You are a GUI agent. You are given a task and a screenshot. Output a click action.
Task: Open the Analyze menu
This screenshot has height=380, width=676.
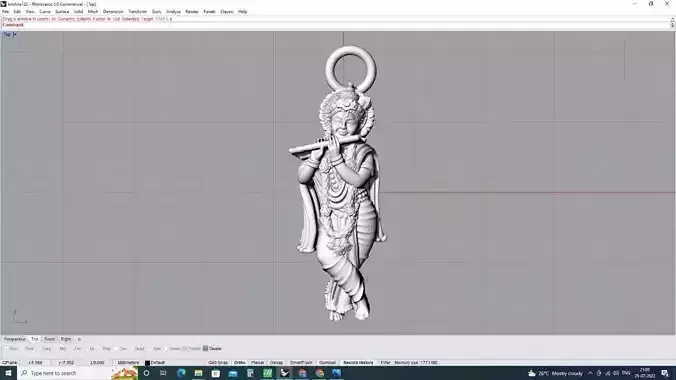pos(173,12)
